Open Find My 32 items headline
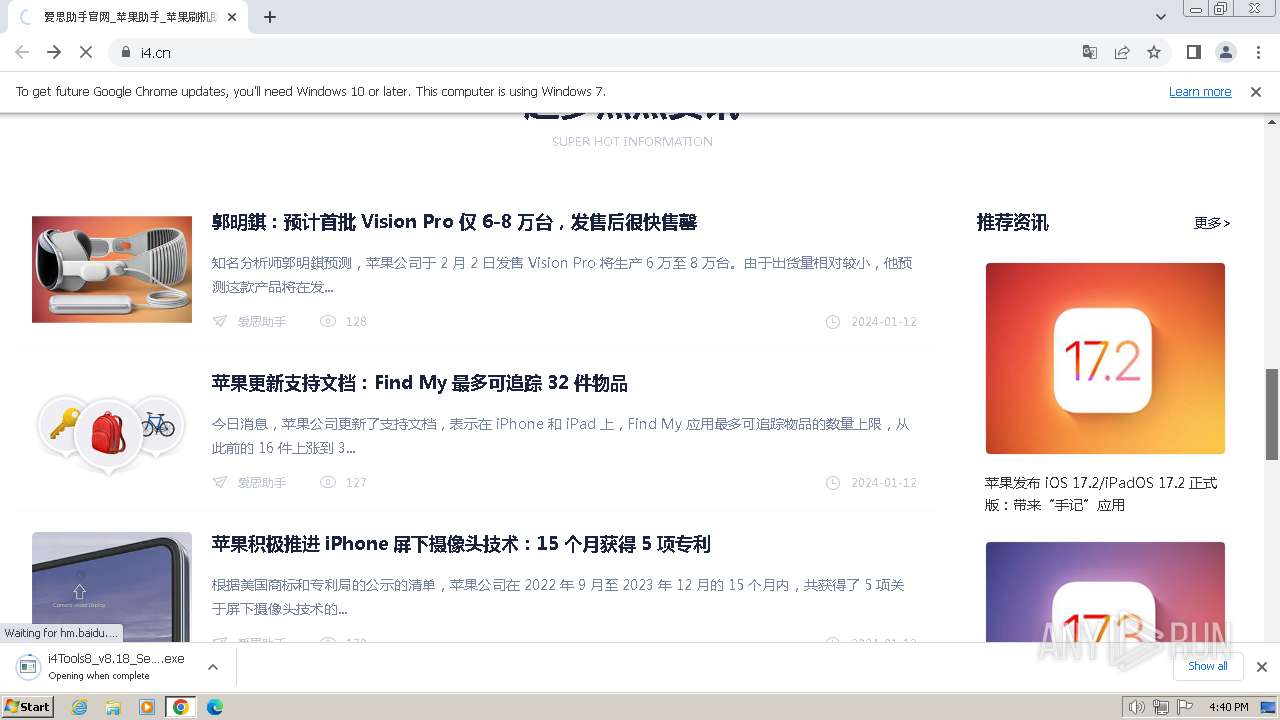The height and width of the screenshot is (720, 1280). click(x=419, y=383)
